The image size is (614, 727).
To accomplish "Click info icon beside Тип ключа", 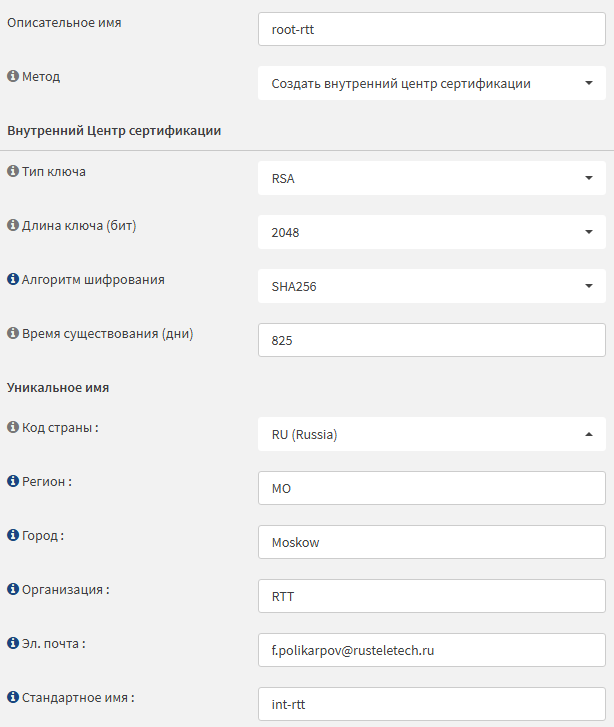I will click(13, 171).
